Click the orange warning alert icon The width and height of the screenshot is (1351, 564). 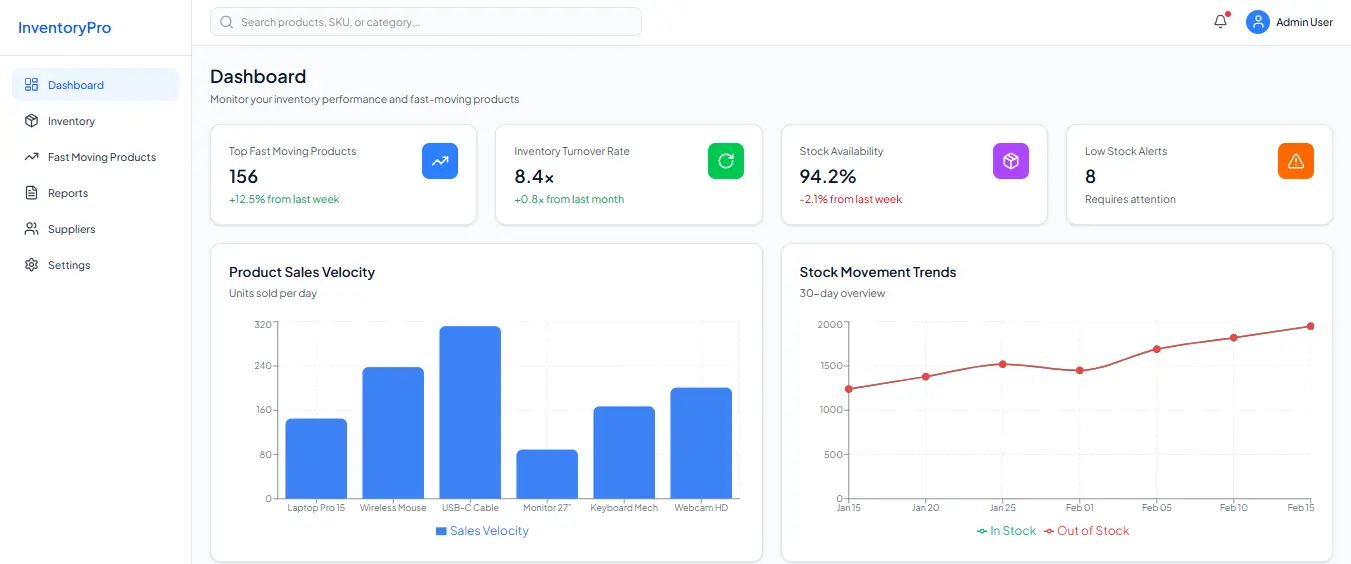(x=1295, y=161)
